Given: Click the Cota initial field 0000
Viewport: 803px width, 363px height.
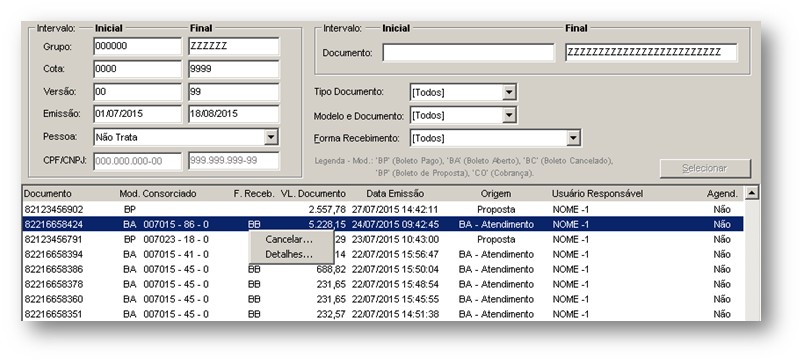Looking at the screenshot, I should click(137, 69).
